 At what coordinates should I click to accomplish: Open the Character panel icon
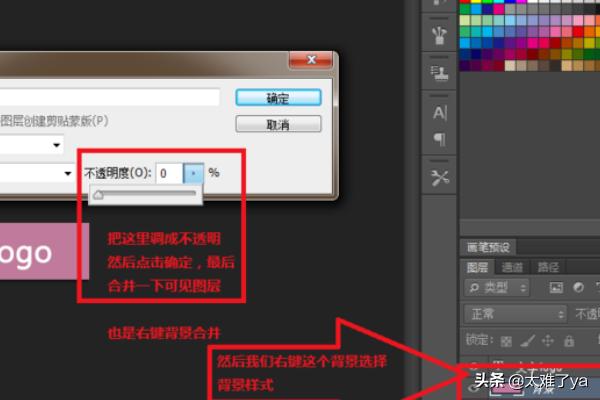(439, 112)
